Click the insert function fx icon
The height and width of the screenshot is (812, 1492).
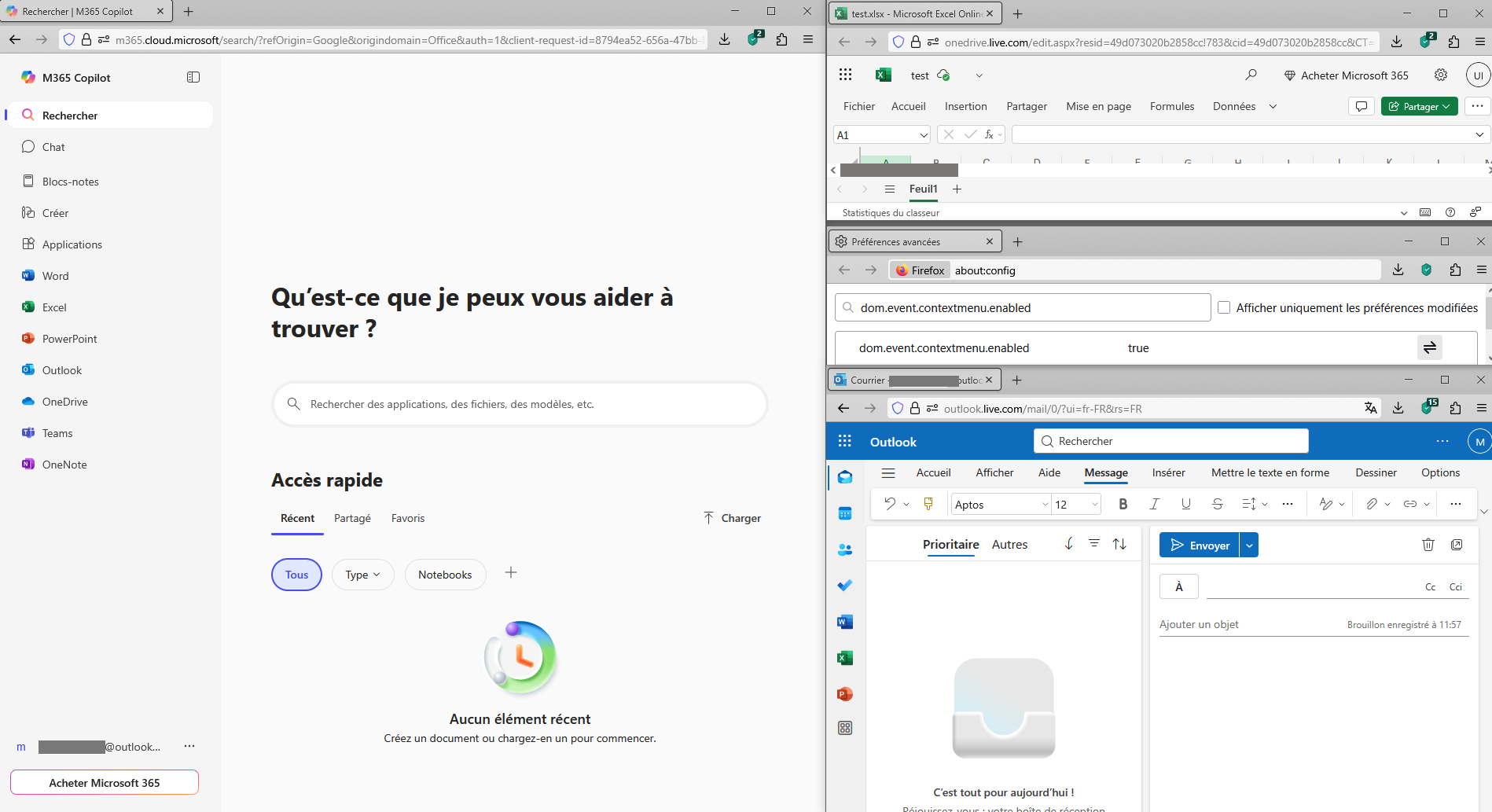pos(989,134)
